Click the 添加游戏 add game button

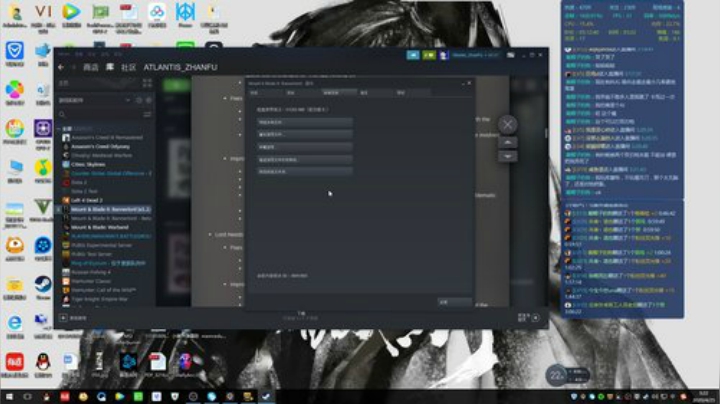click(x=73, y=318)
